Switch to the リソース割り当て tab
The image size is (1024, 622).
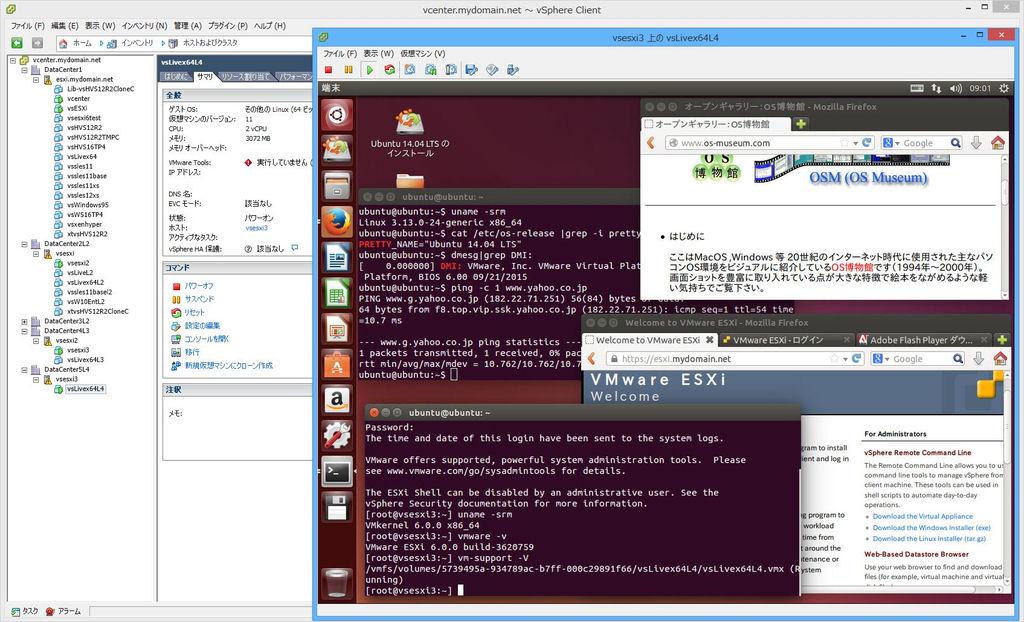(245, 77)
